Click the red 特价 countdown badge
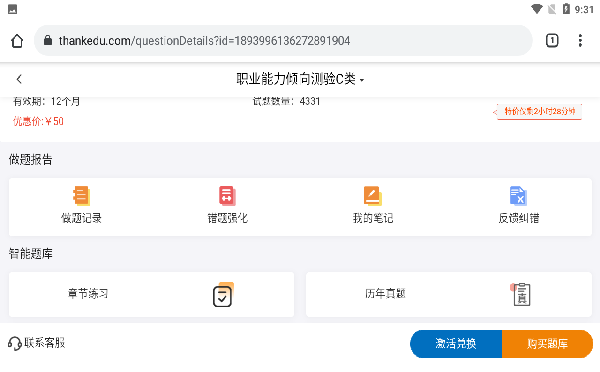Screen dimensions: 600x372 [x=539, y=111]
